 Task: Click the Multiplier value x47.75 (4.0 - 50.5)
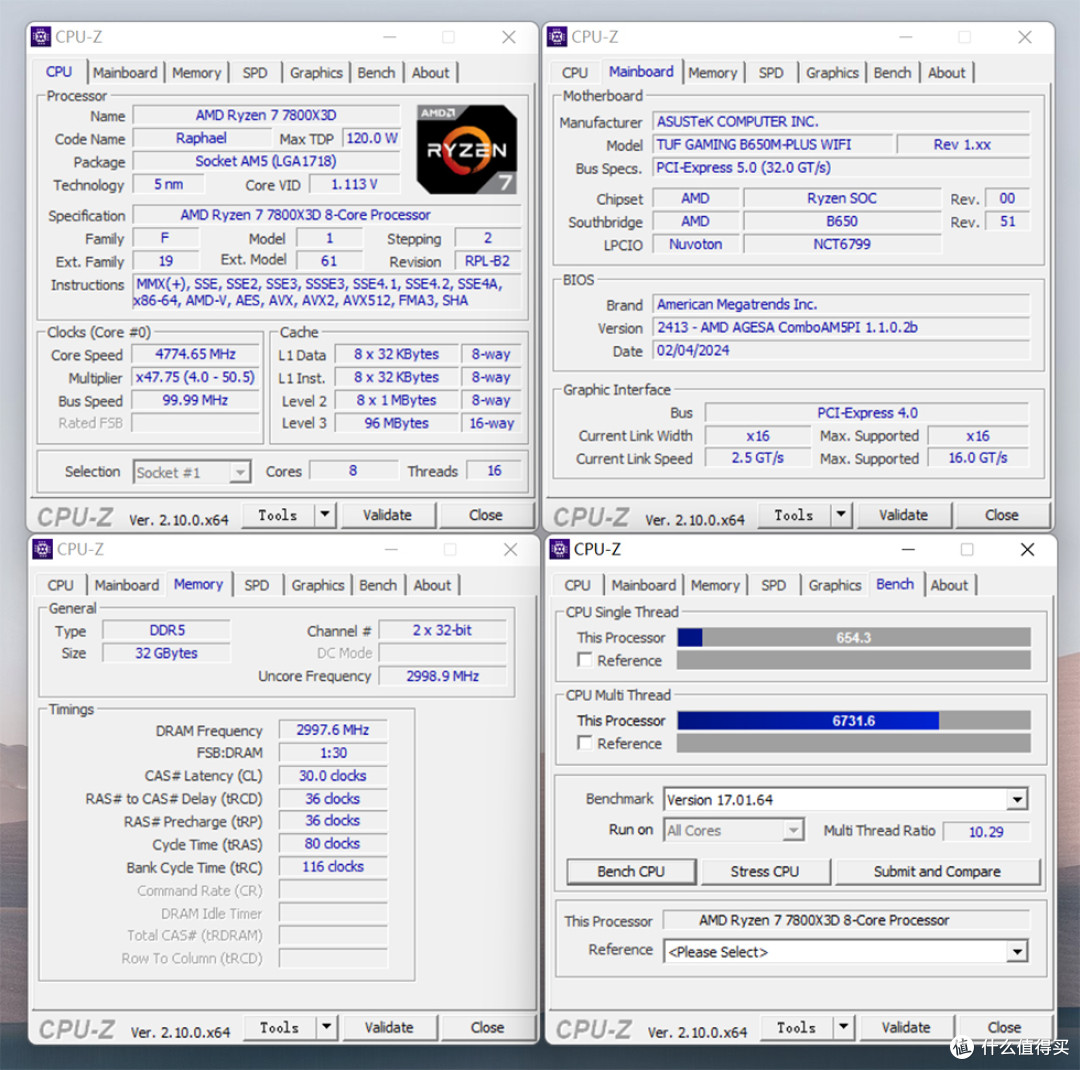(x=196, y=377)
